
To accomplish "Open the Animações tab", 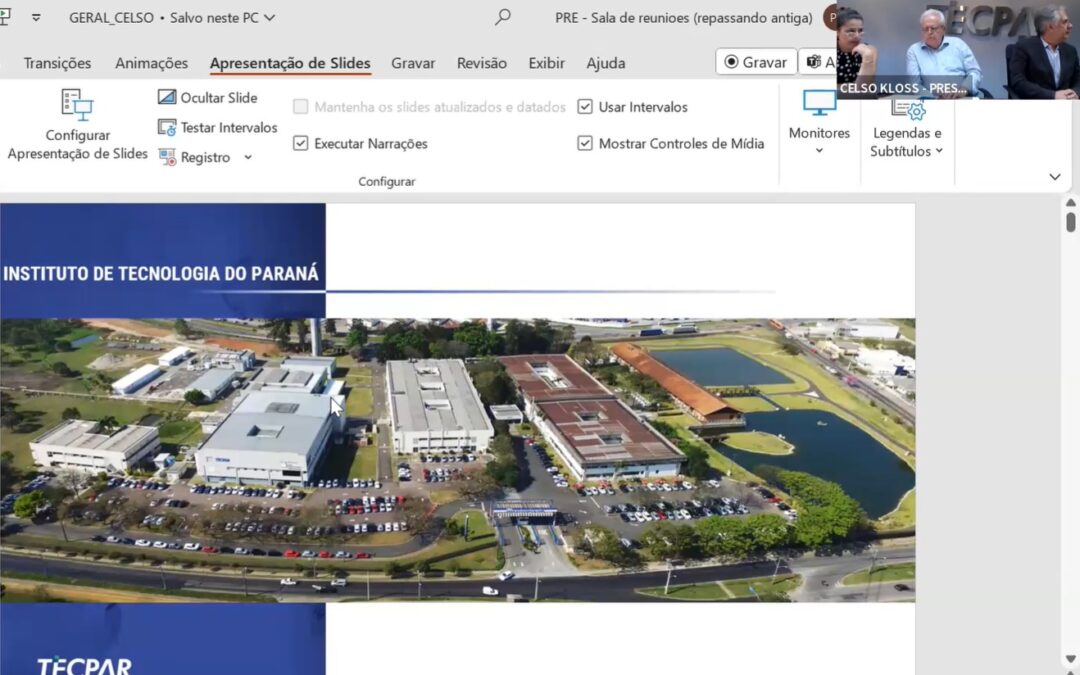I will tap(152, 63).
